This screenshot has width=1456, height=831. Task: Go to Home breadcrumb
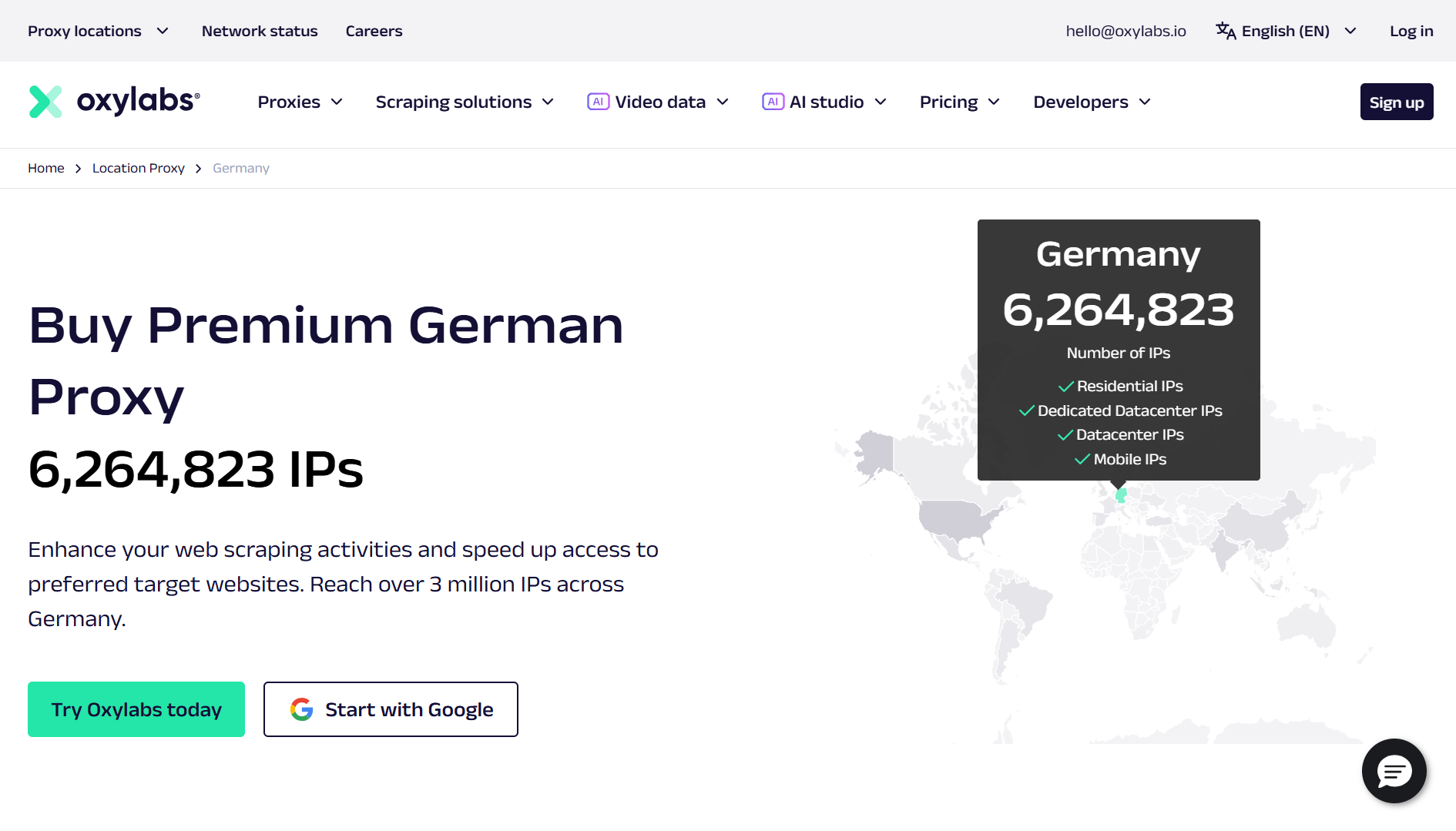tap(46, 168)
